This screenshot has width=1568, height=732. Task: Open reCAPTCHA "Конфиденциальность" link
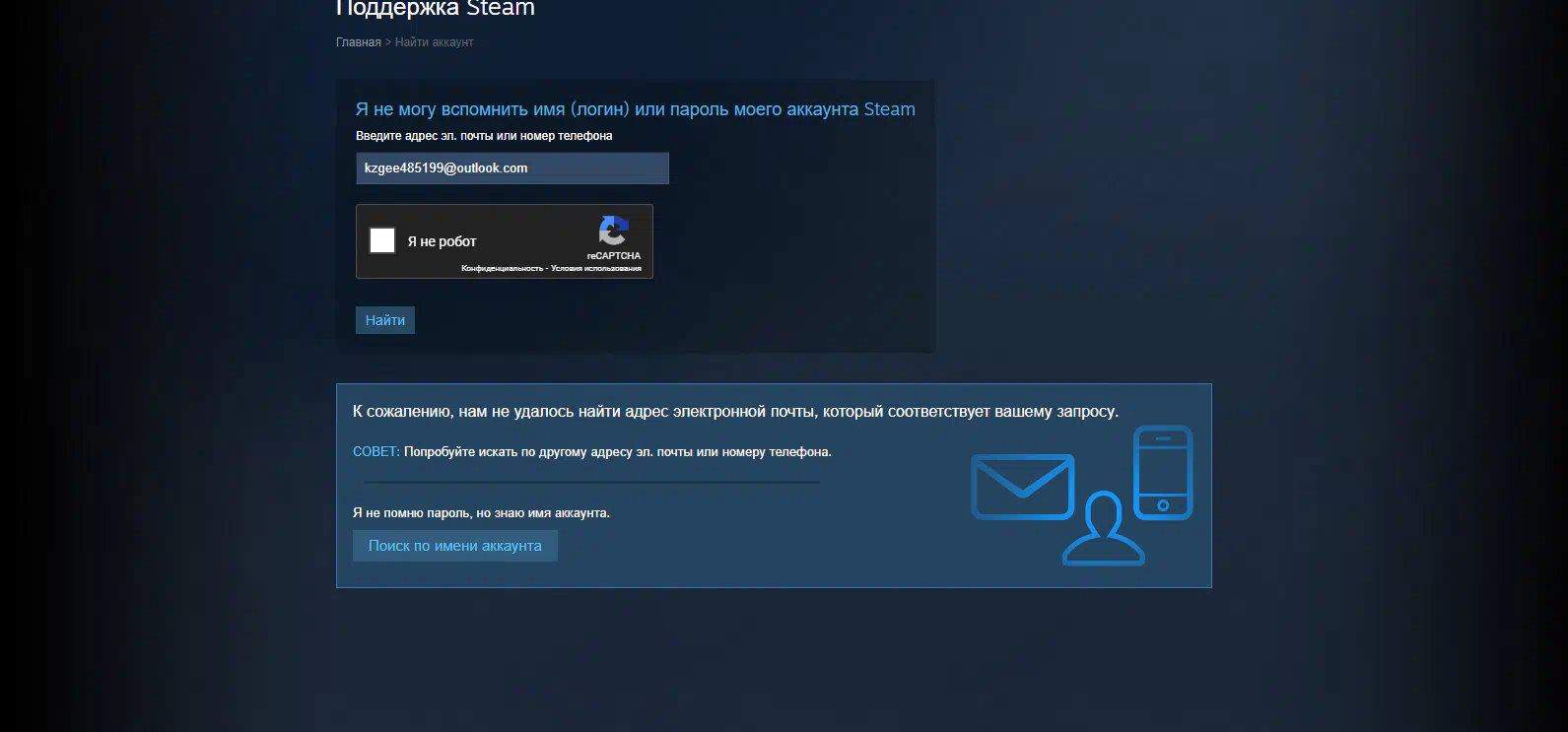point(502,268)
